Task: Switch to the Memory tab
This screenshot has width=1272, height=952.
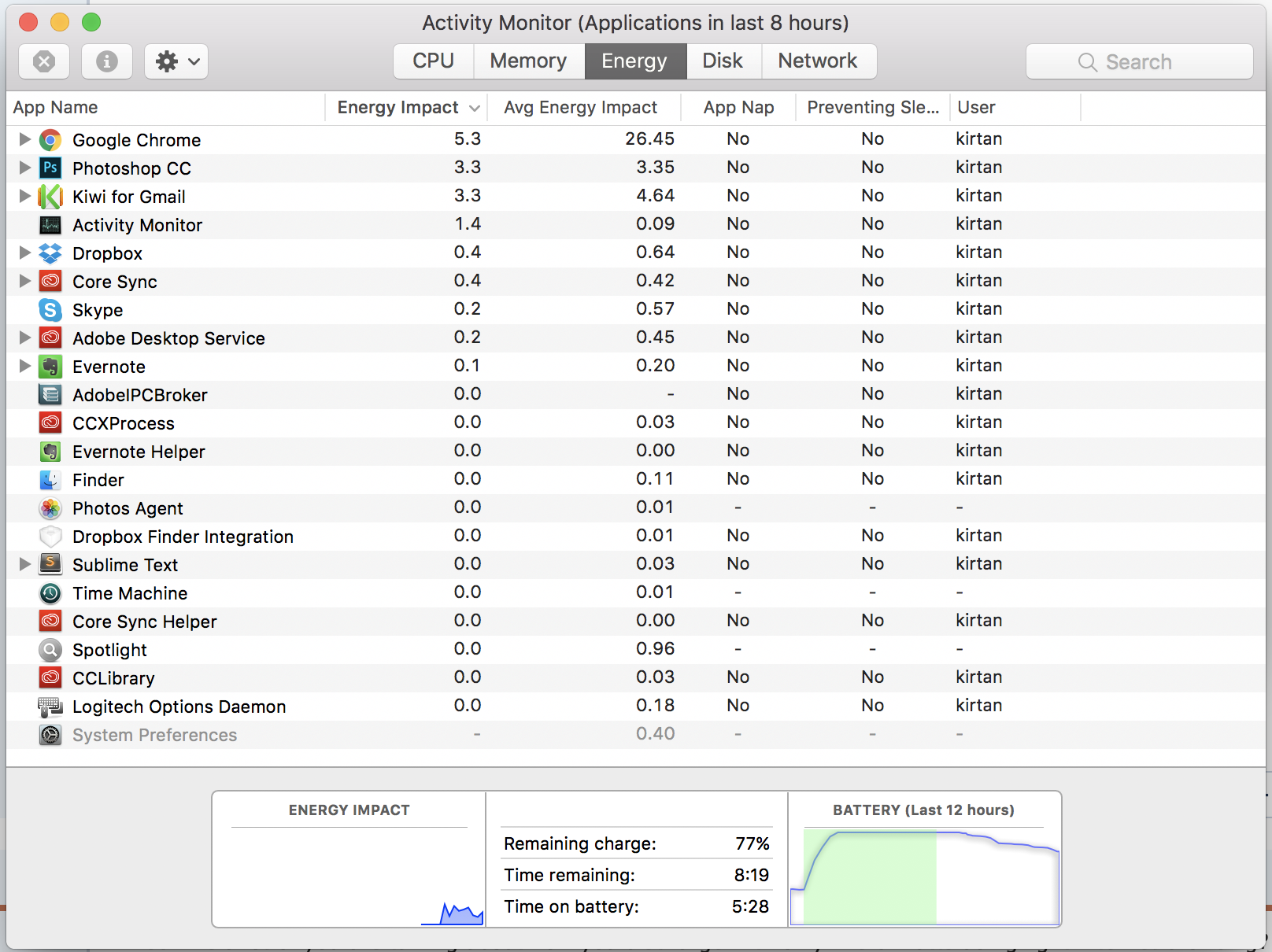Action: point(529,61)
